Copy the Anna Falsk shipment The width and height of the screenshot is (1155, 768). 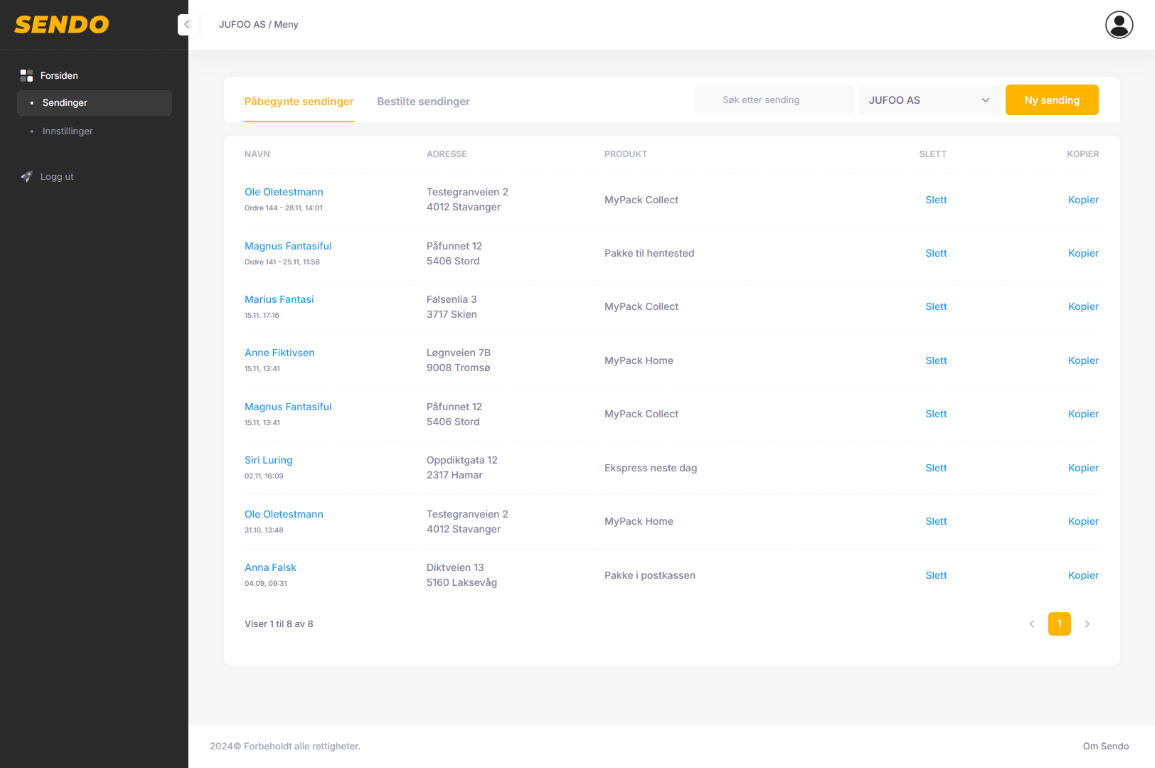[x=1082, y=575]
